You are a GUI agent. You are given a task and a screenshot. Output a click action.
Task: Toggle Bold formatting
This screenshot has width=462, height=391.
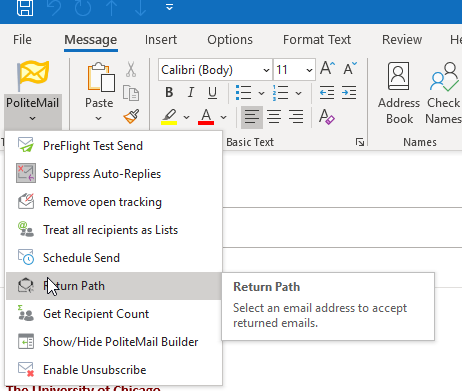[x=169, y=92]
